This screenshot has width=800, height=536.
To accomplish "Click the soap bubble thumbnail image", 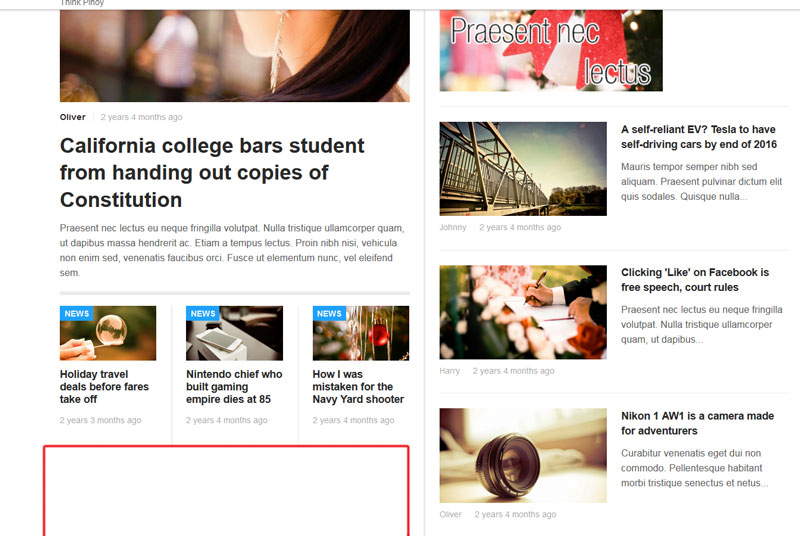I will [108, 333].
